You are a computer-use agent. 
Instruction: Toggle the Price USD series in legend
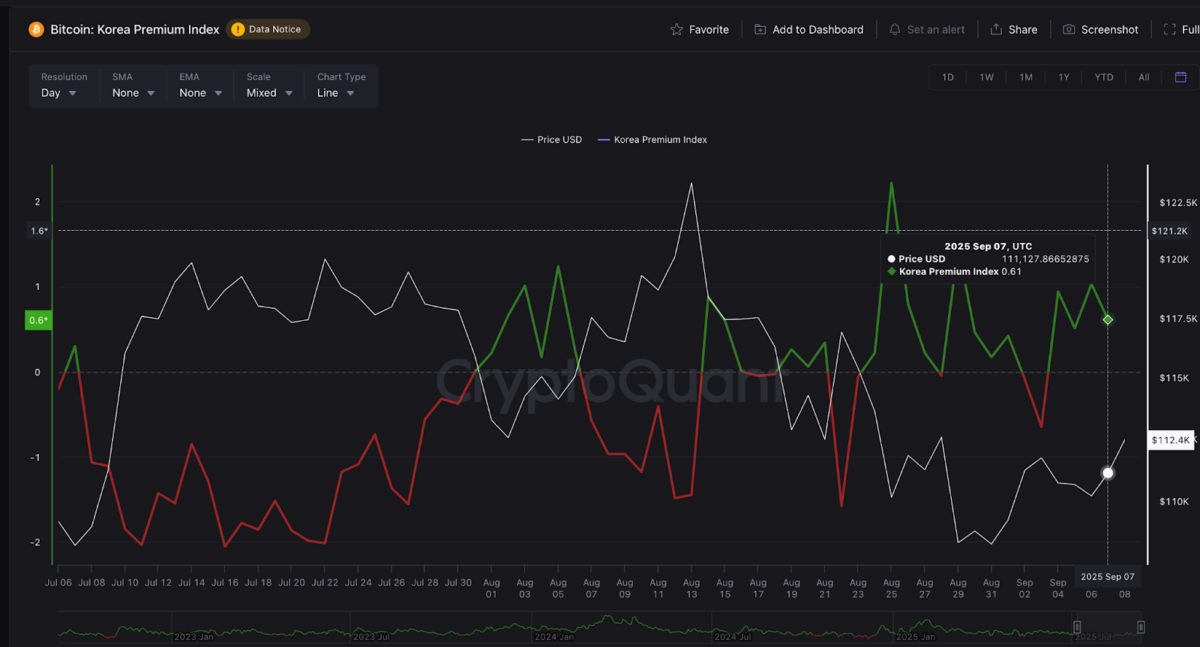click(553, 140)
